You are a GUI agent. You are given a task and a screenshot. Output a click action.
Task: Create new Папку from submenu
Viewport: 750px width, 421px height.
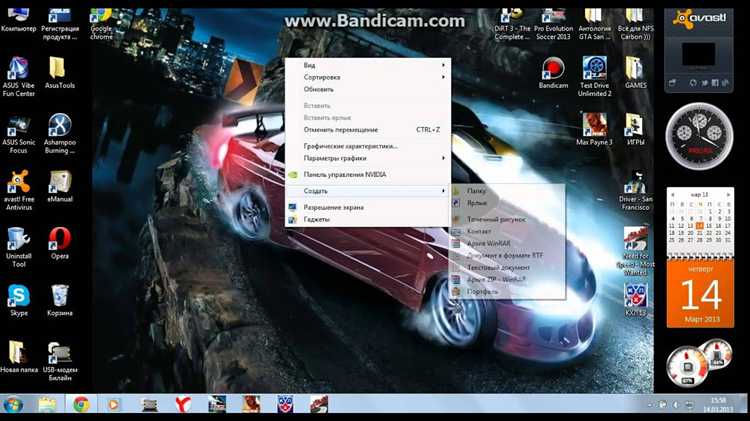tap(507, 190)
